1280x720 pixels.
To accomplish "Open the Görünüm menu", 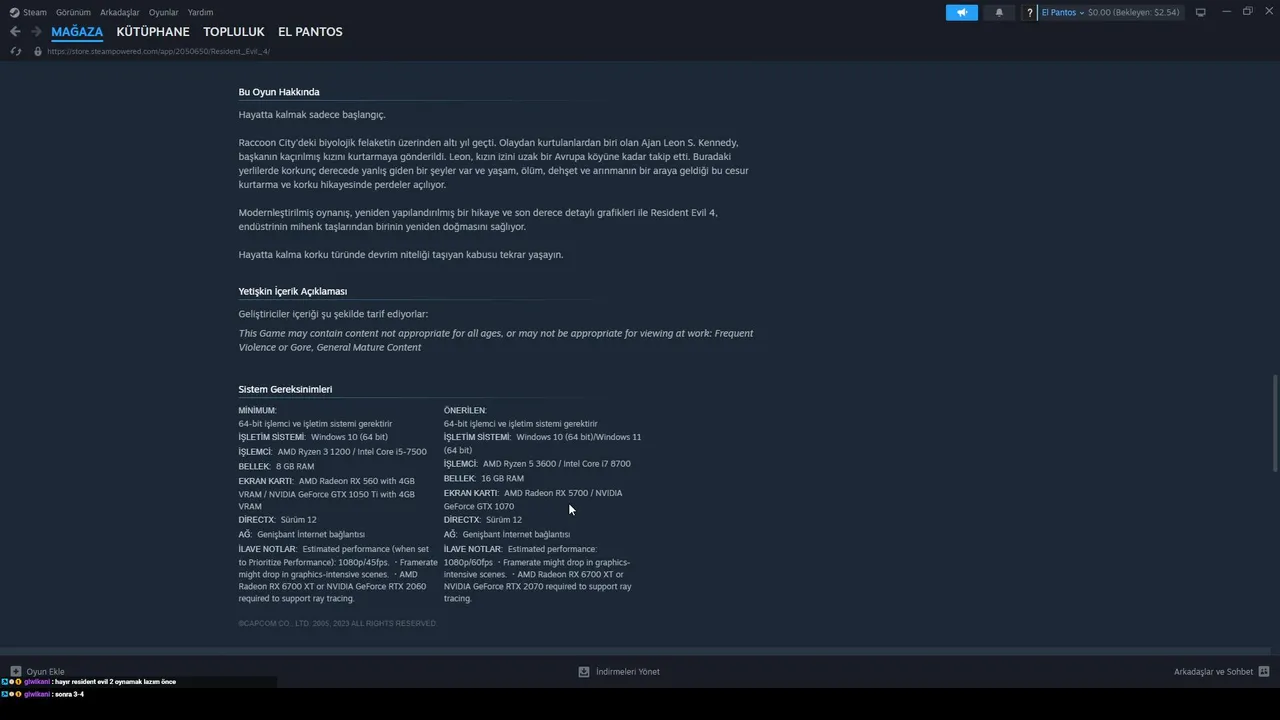I will click(x=73, y=12).
